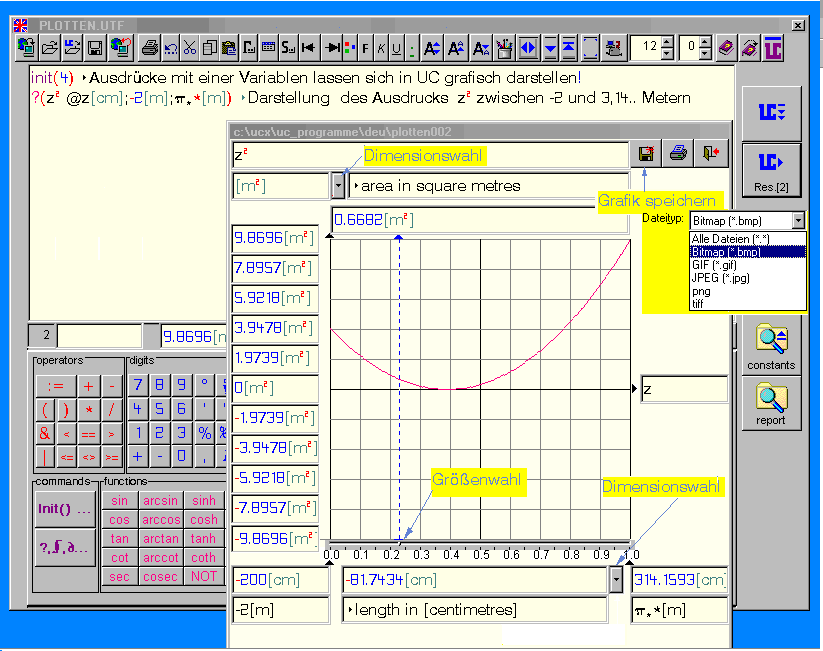The image size is (823, 651).
Task: Open the Dateityp file type dropdown arrow
Action: click(x=798, y=220)
